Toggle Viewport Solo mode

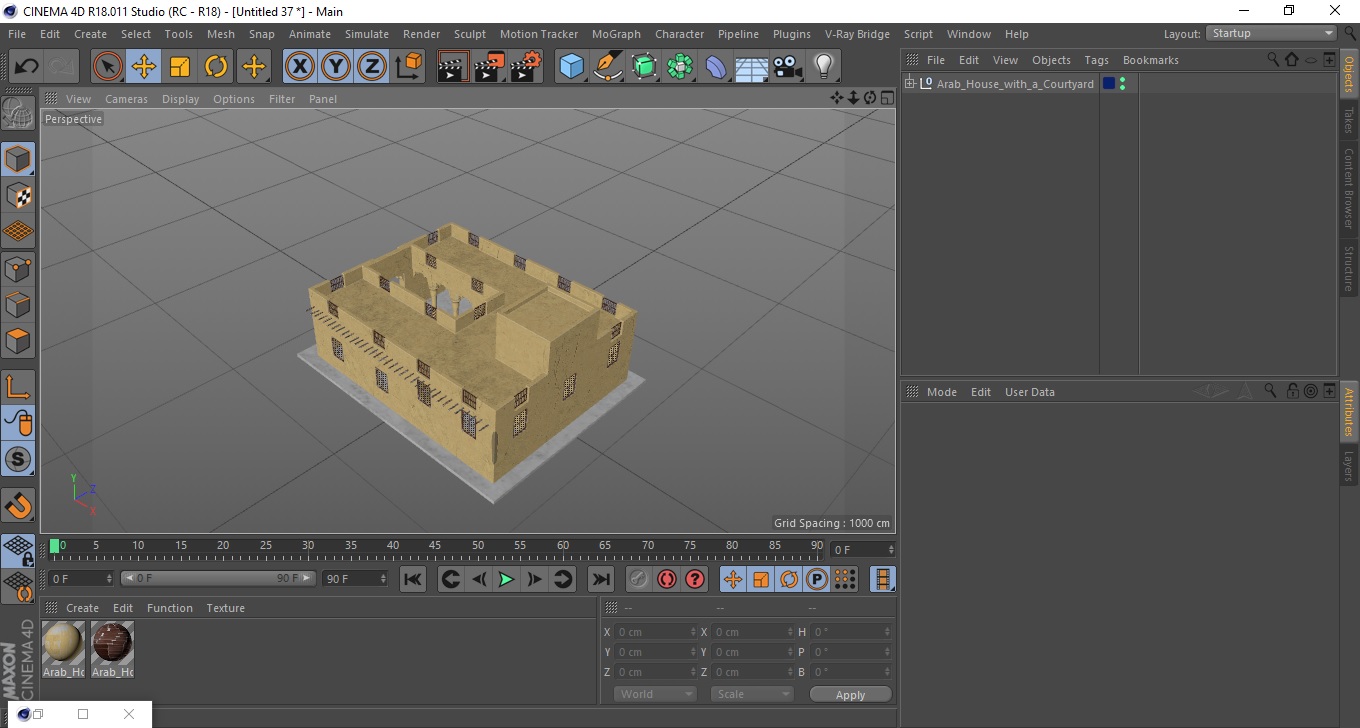pyautogui.click(x=18, y=460)
